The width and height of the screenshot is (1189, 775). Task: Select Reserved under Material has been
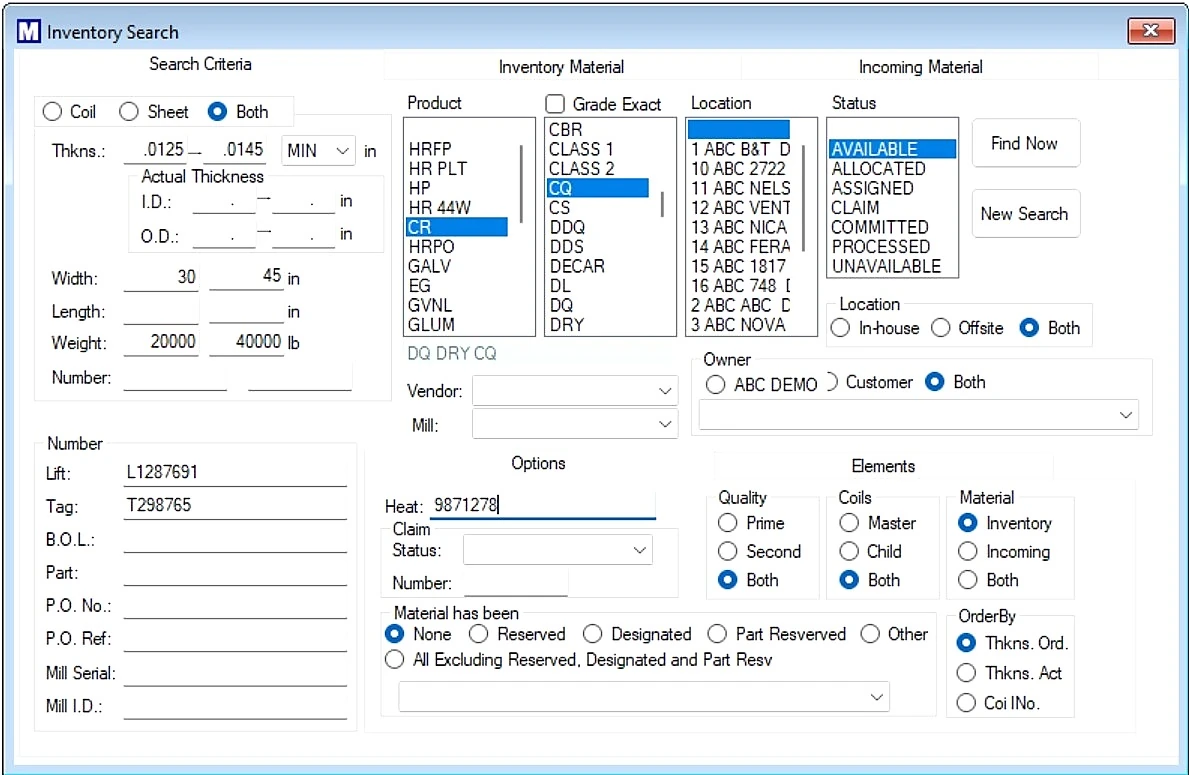(478, 634)
